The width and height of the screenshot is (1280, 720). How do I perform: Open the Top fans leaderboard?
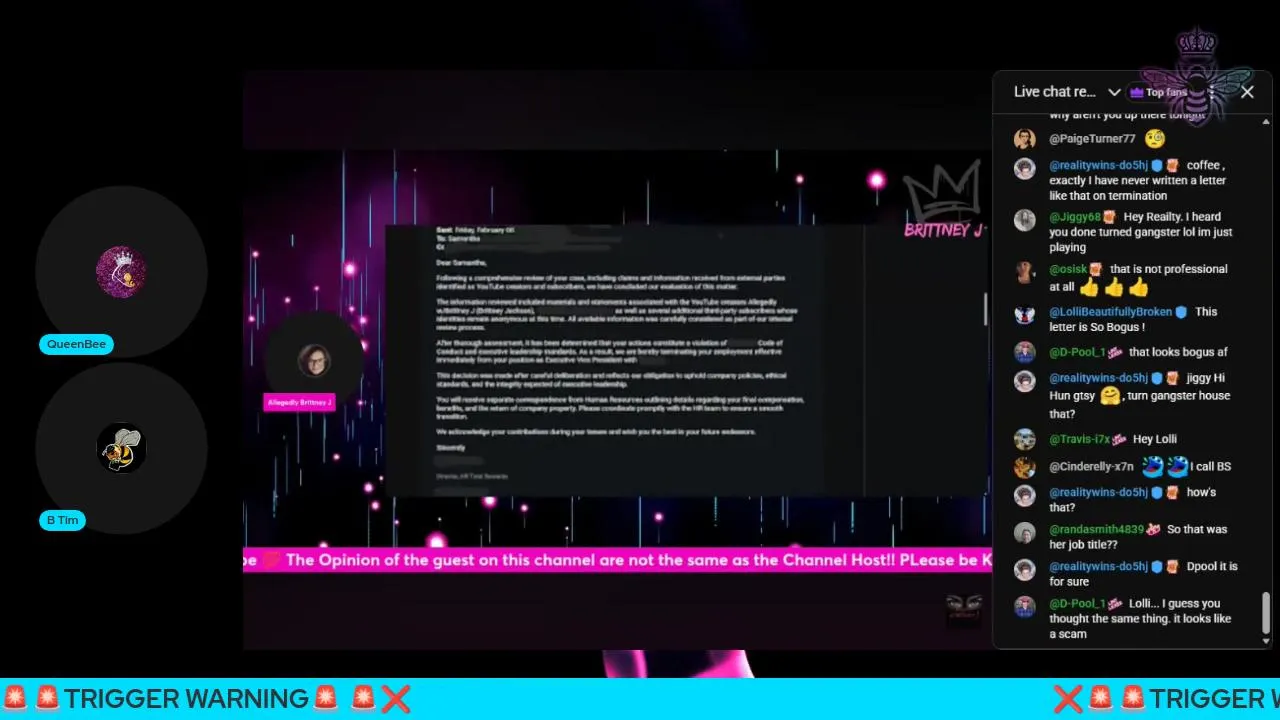coord(1158,92)
